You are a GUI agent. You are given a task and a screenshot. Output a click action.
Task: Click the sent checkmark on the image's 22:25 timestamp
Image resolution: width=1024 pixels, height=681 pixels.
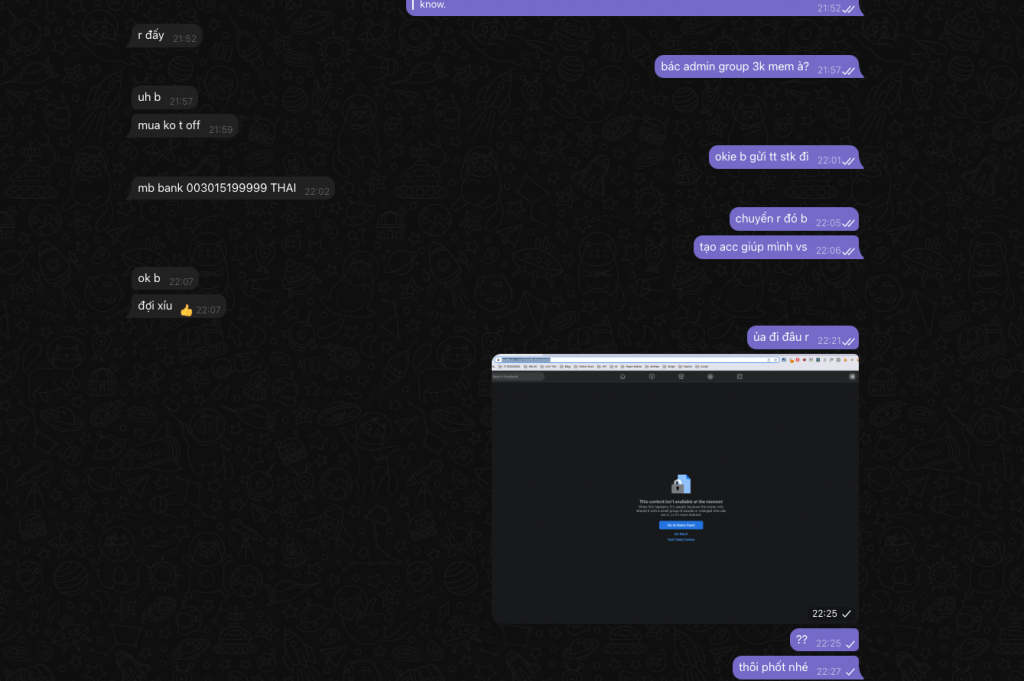[847, 613]
